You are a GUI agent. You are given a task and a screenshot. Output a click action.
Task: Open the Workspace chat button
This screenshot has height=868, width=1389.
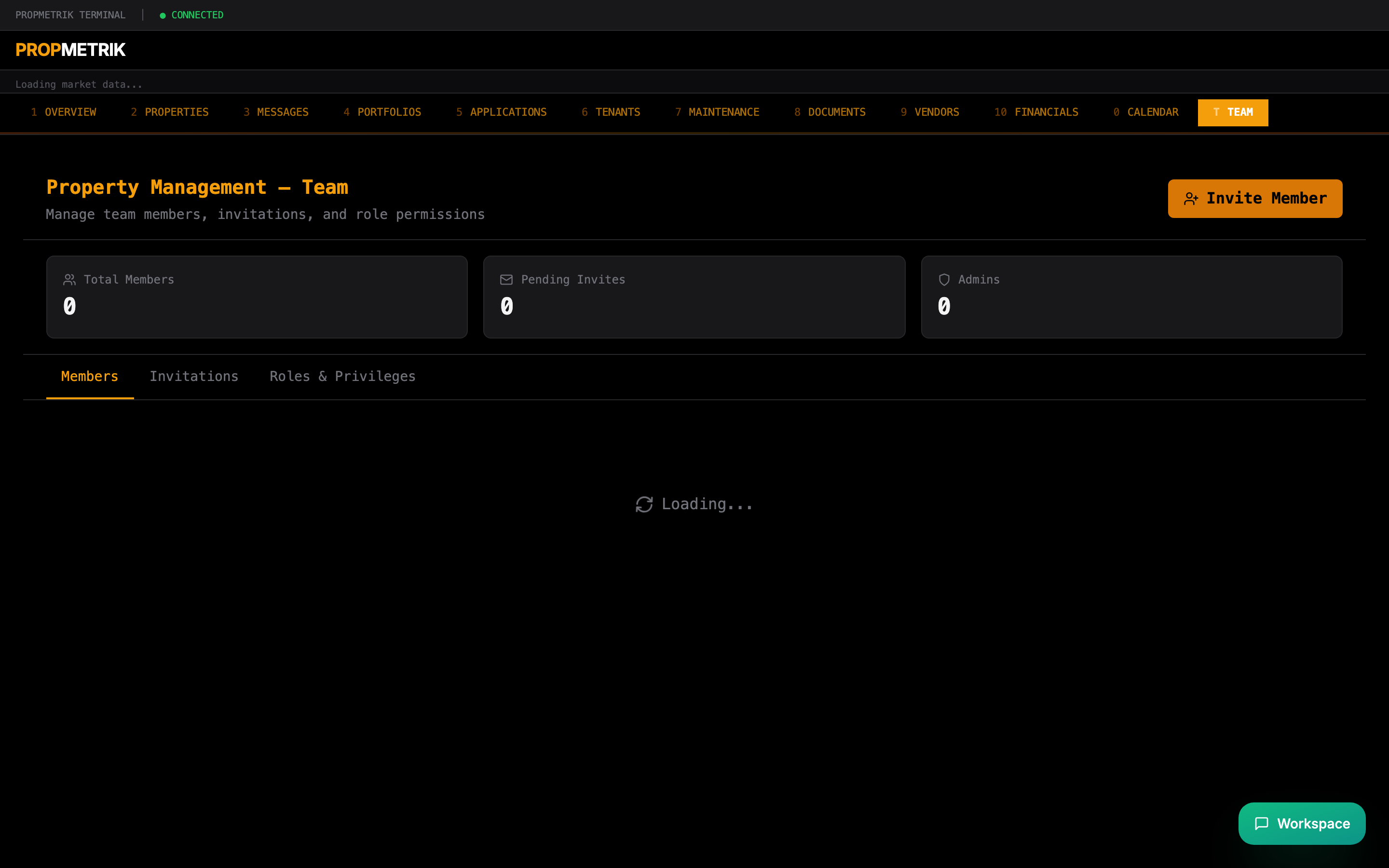1302,823
